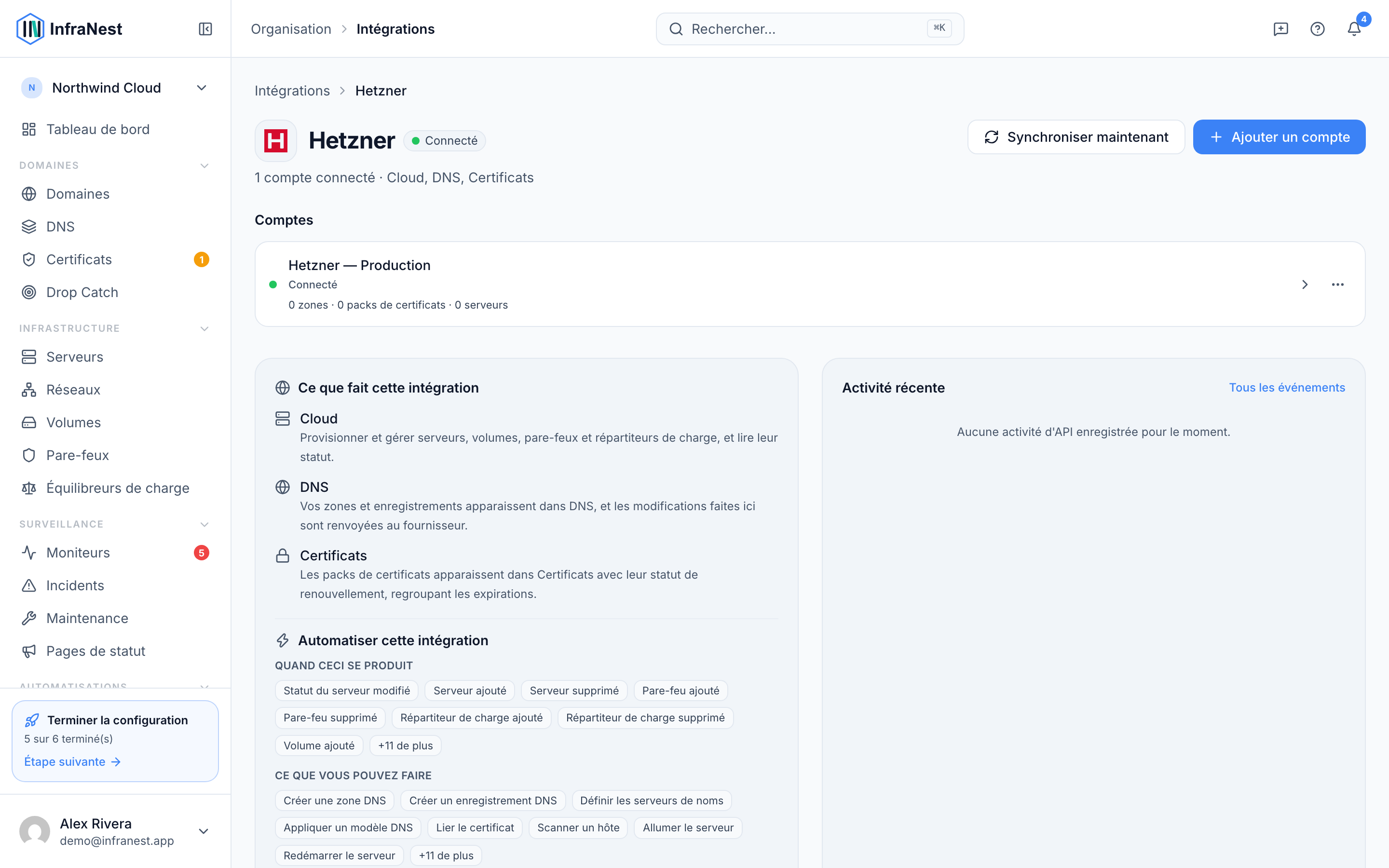This screenshot has width=1389, height=868.
Task: Click the Réseaux network icon
Action: point(29,390)
